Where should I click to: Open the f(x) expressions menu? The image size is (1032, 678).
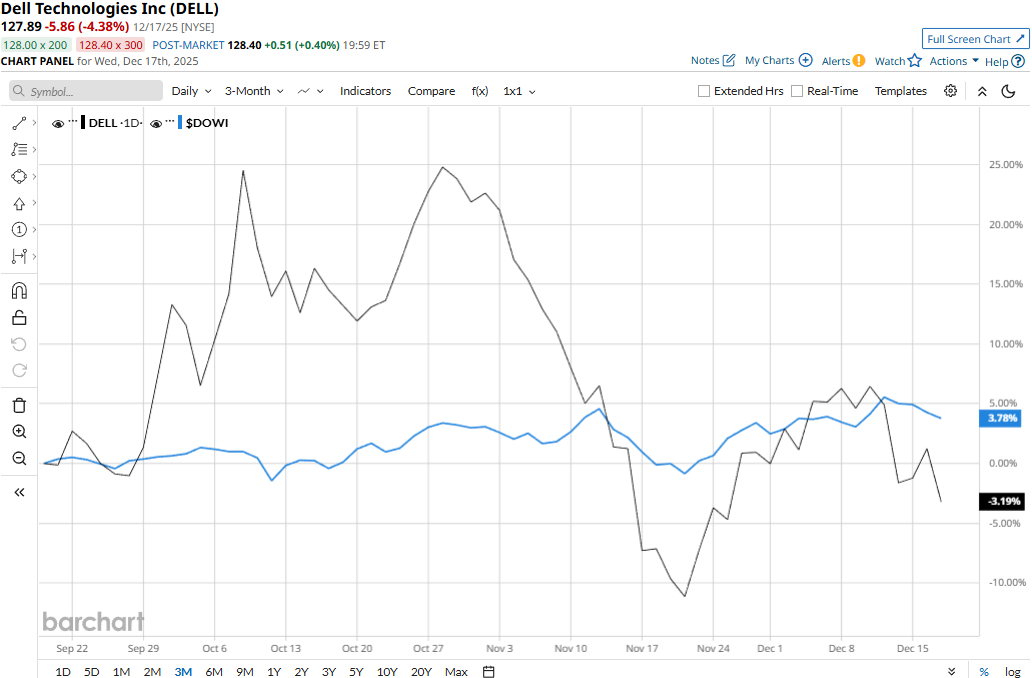[x=480, y=91]
